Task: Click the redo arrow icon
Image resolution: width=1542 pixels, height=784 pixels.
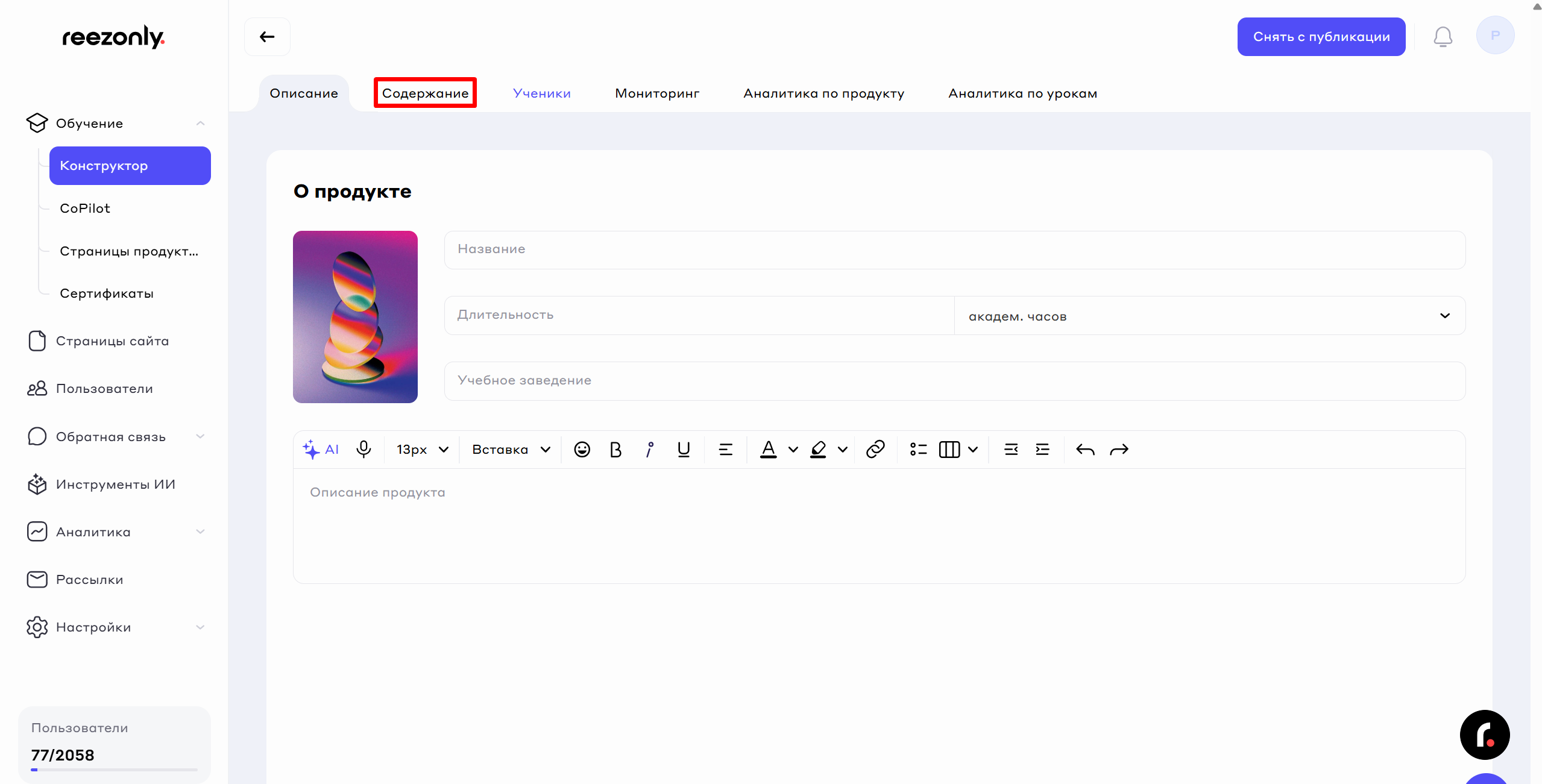Action: click(1119, 450)
